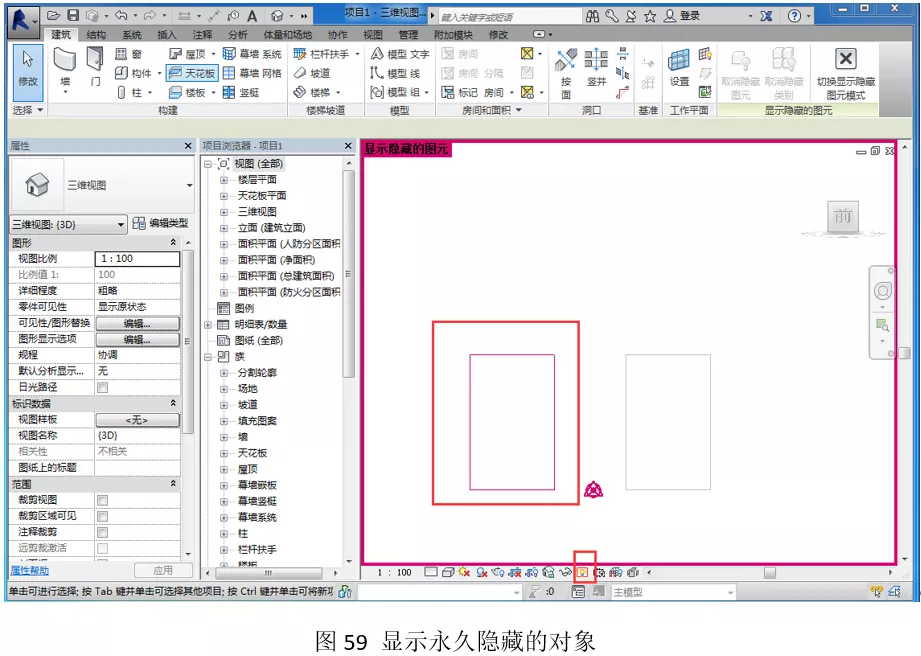
Task: Click the save icon in quick access toolbar
Action: [x=73, y=15]
